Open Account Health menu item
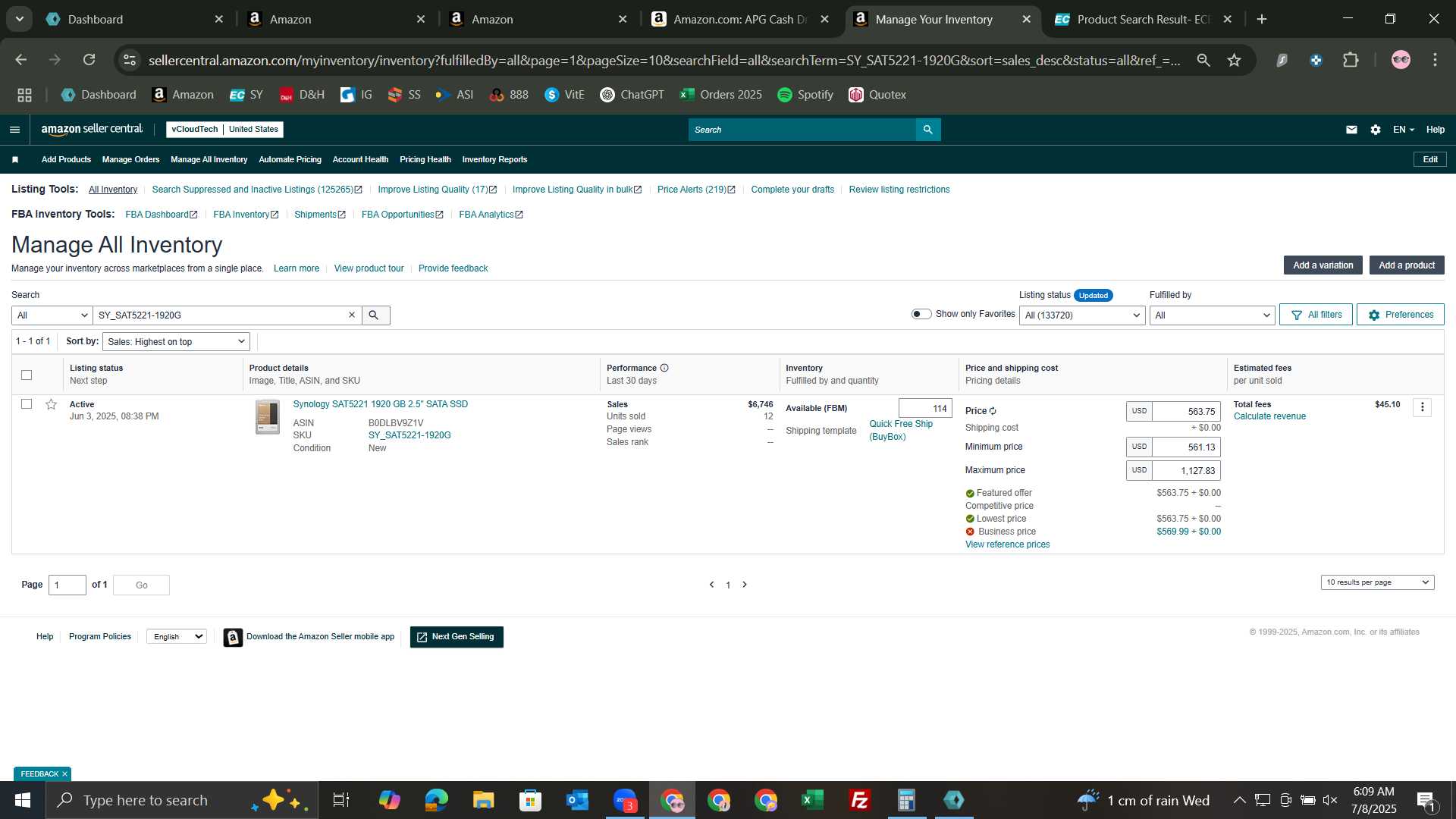 point(360,159)
